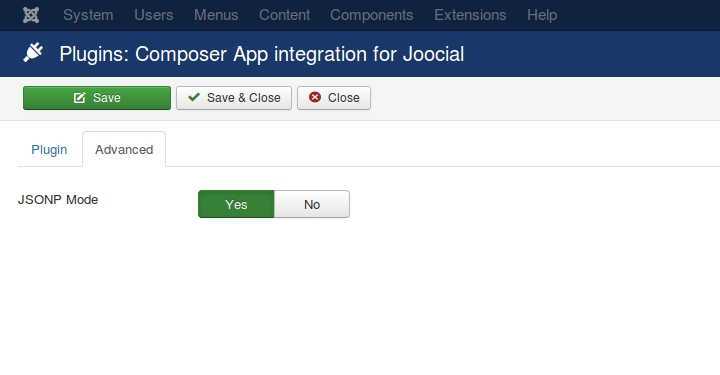Close the plugin editor without saving

click(x=334, y=98)
